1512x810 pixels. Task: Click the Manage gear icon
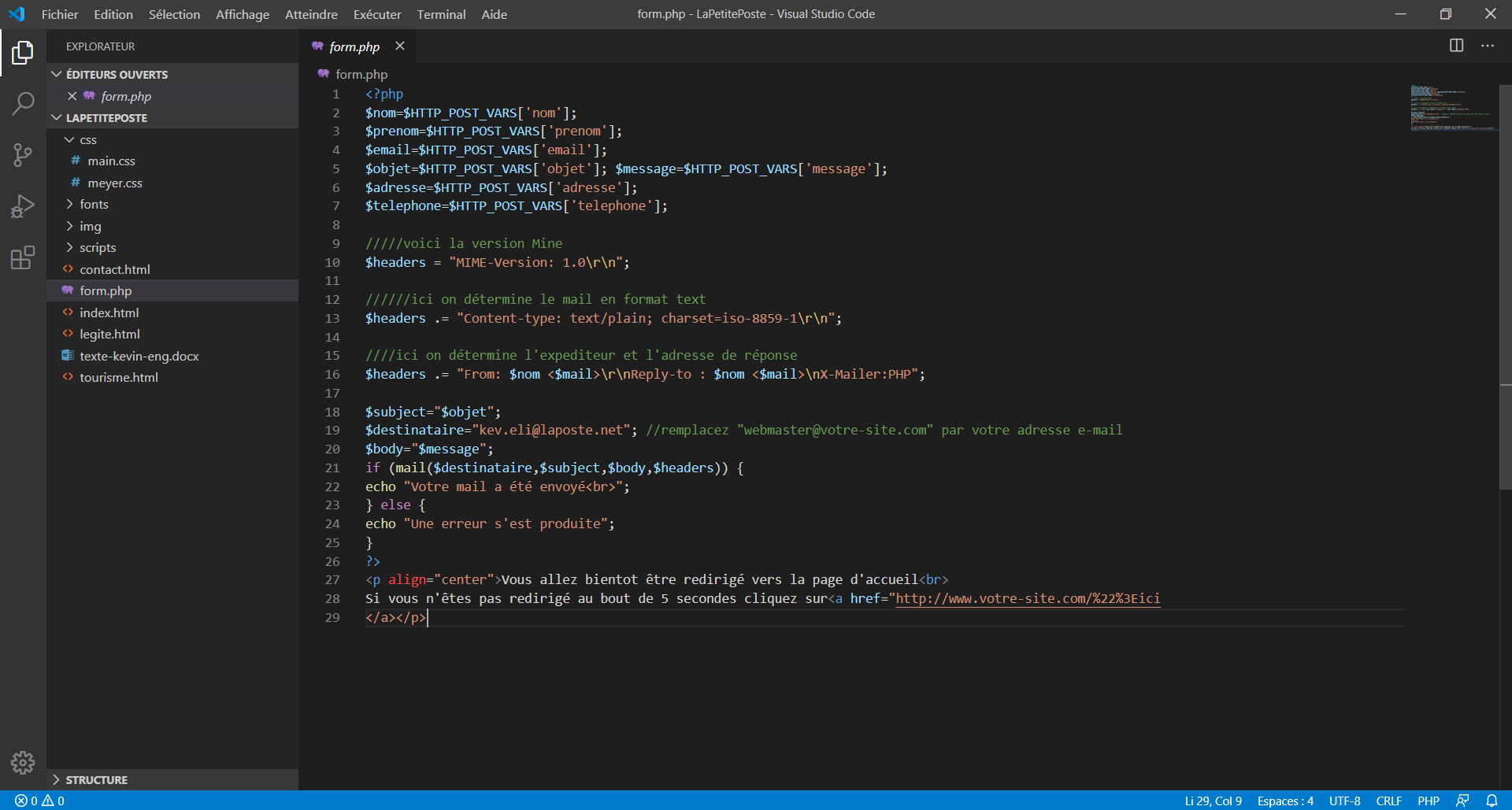pos(23,762)
